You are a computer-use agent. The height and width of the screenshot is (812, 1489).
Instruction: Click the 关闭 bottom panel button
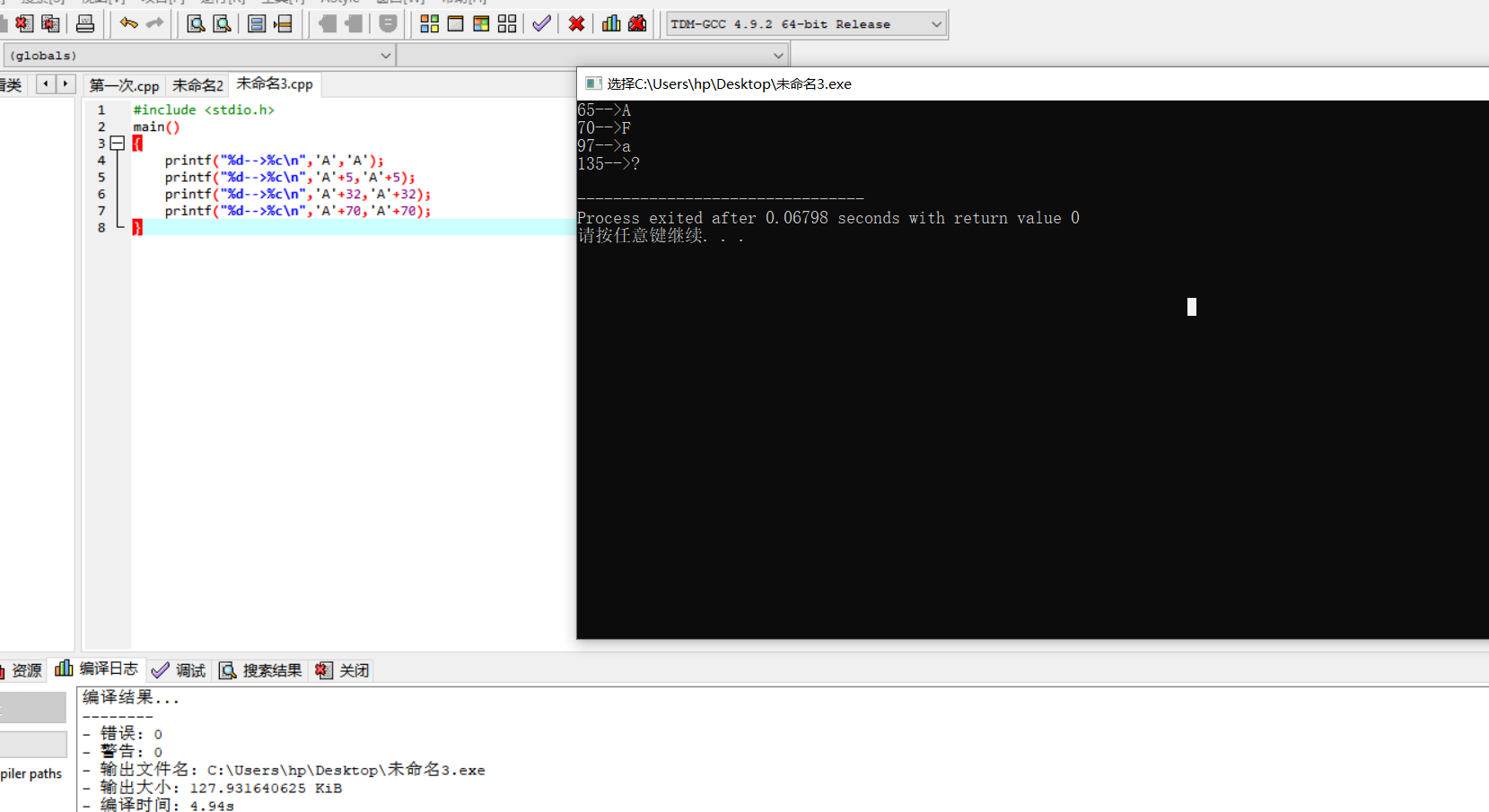point(343,670)
